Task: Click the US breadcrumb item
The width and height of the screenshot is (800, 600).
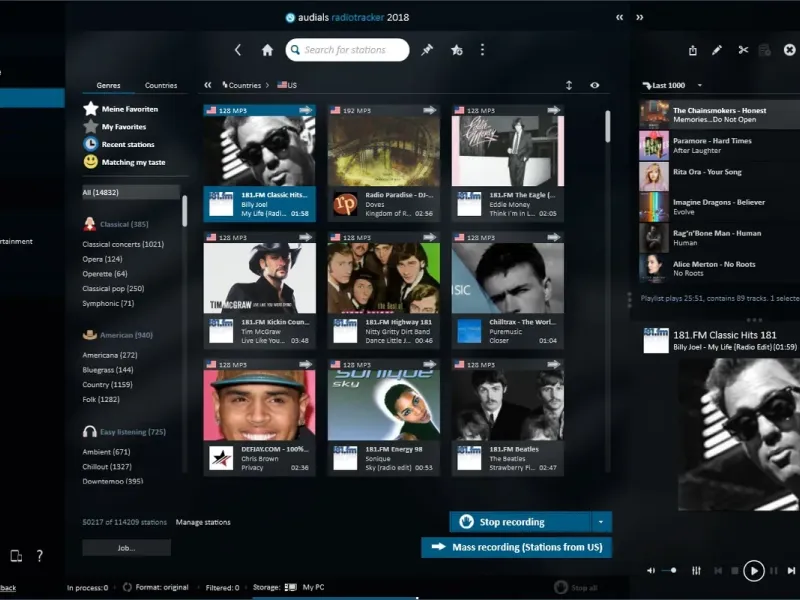Action: pos(287,85)
